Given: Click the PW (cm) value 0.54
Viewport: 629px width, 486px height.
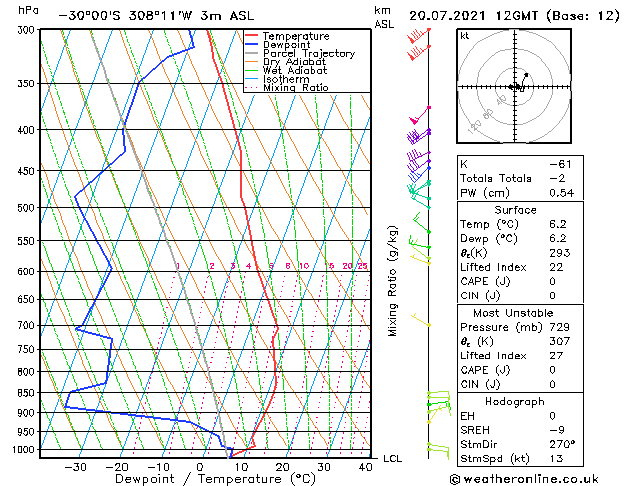Looking at the screenshot, I should [x=562, y=193].
